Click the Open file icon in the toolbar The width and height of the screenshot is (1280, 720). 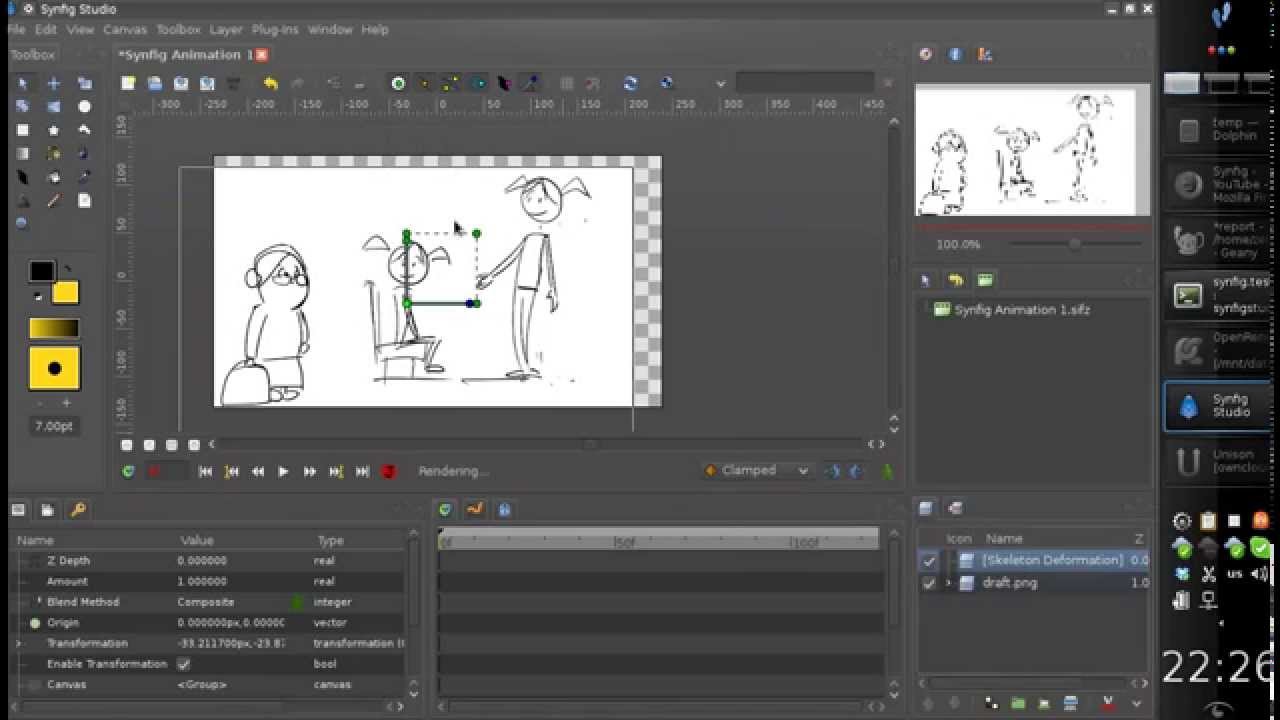click(155, 84)
